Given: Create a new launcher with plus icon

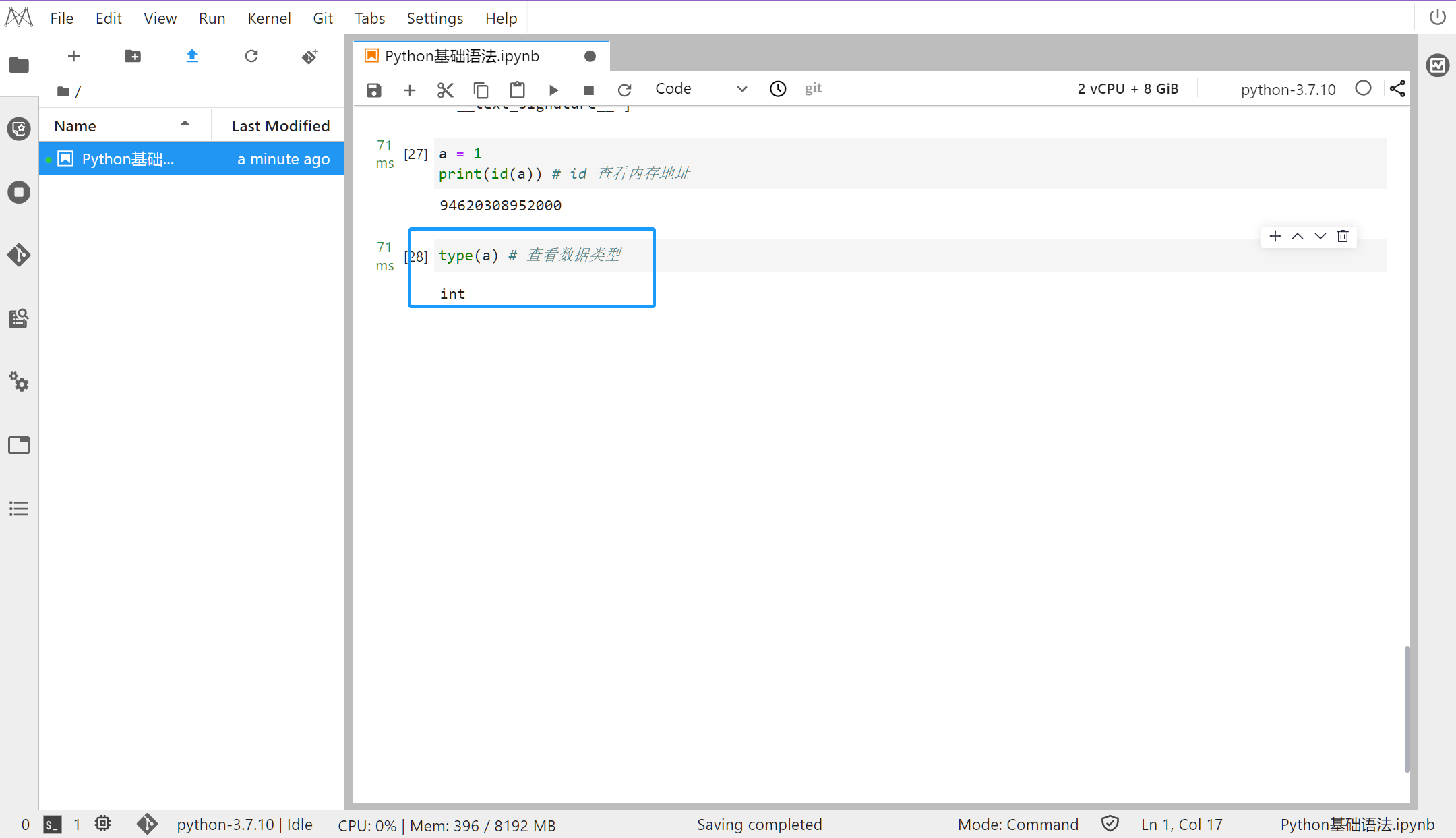Looking at the screenshot, I should [x=74, y=56].
